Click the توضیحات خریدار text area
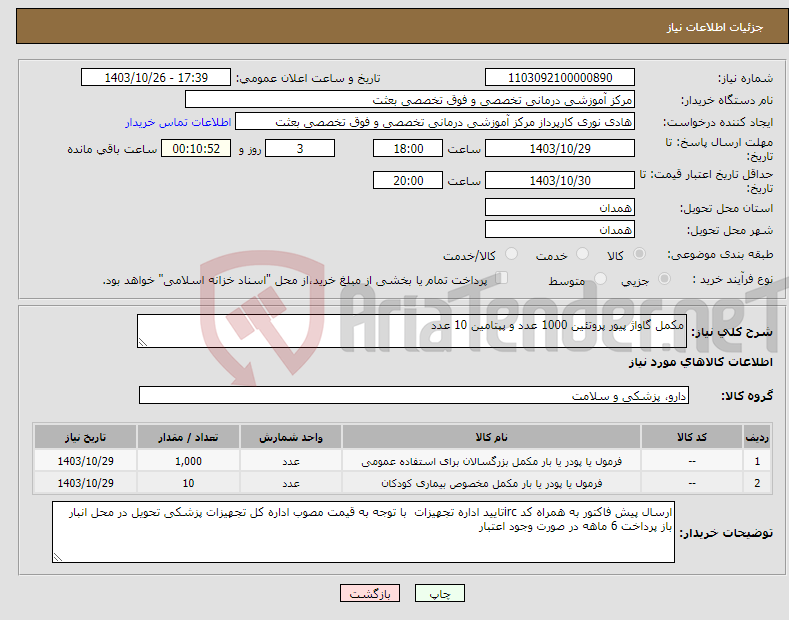 (363, 532)
